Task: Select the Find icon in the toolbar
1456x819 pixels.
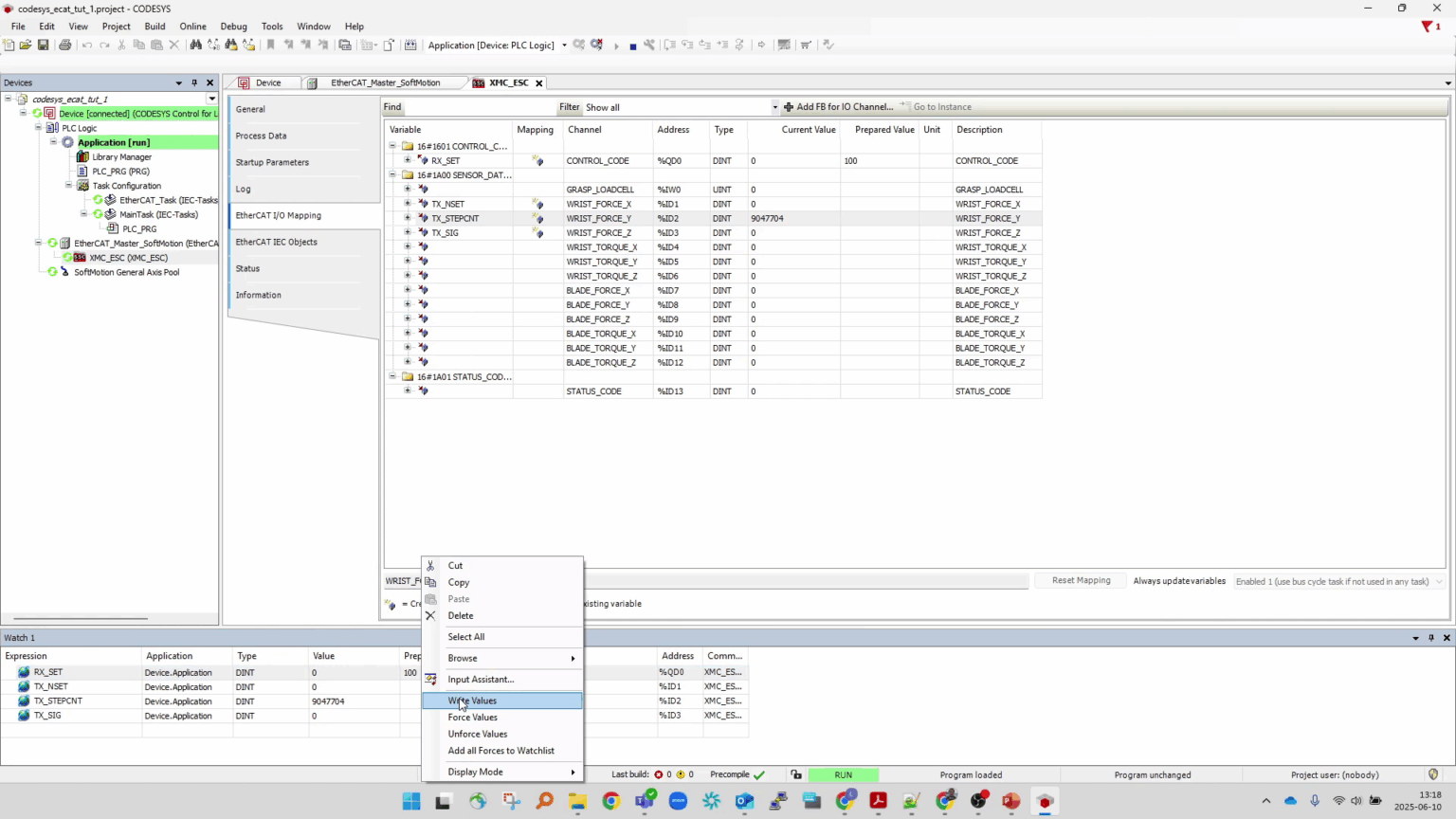Action: coord(197,45)
